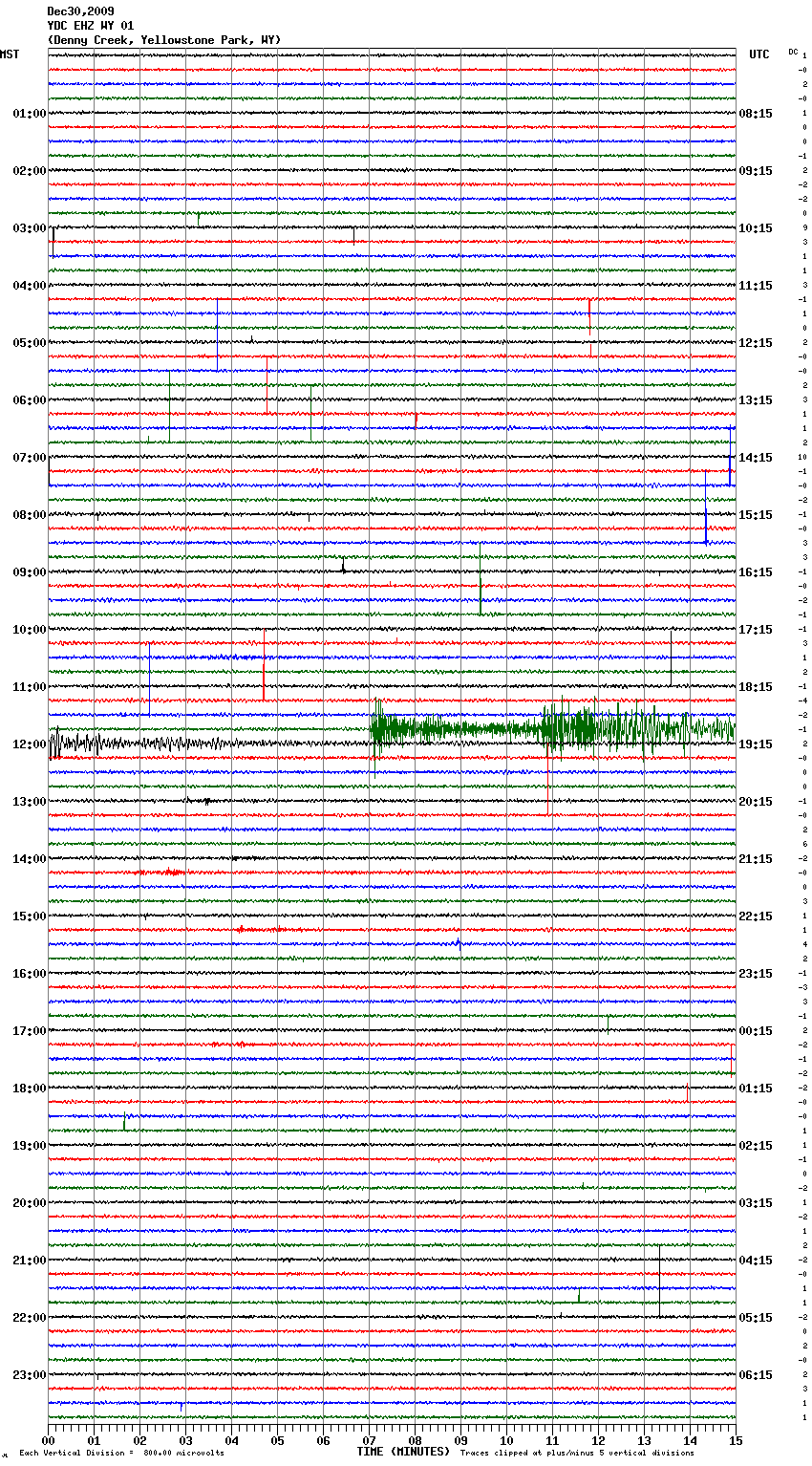Viewport: 812px width, 1466px height.
Task: Click the 20:15 UTC time label
Action: 756,802
